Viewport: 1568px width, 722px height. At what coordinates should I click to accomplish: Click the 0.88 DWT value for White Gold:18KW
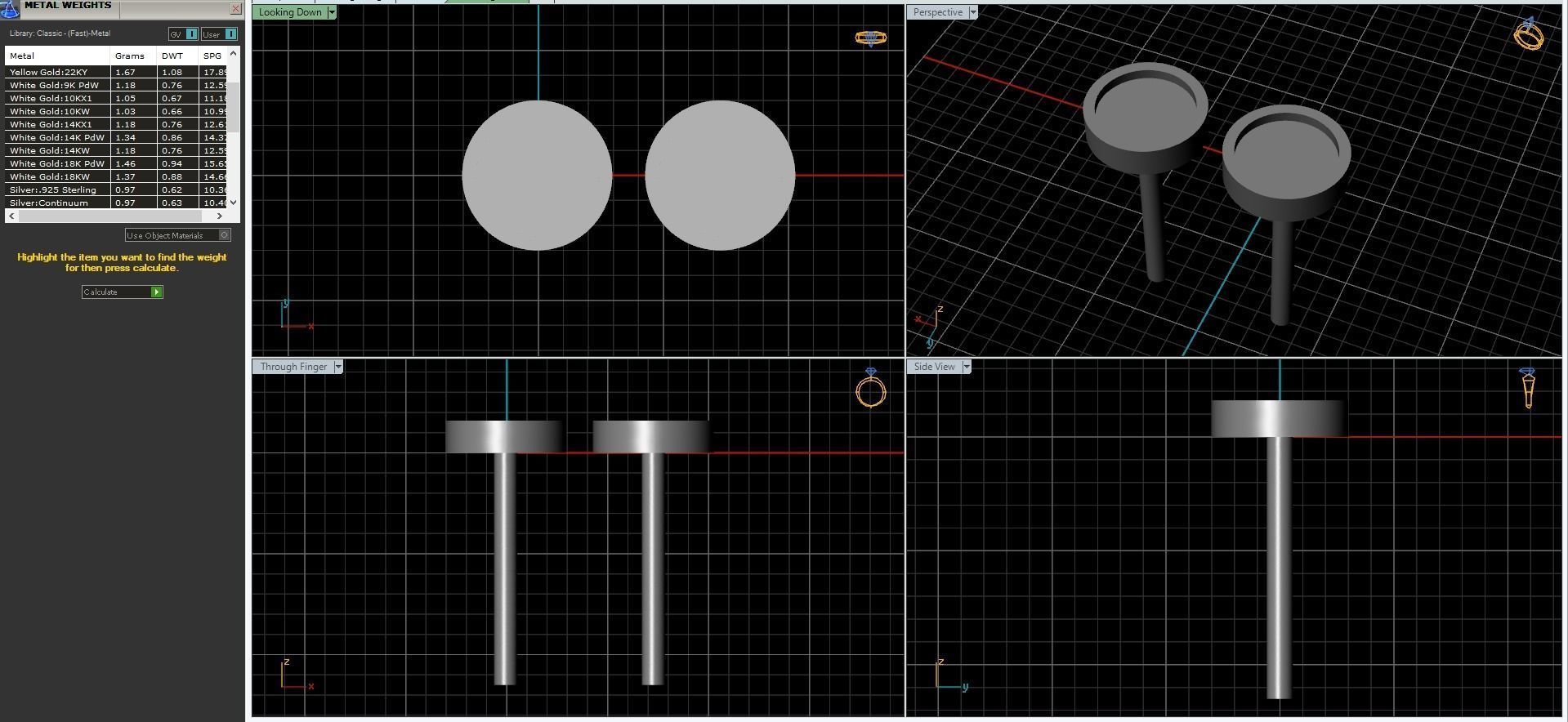tap(172, 176)
